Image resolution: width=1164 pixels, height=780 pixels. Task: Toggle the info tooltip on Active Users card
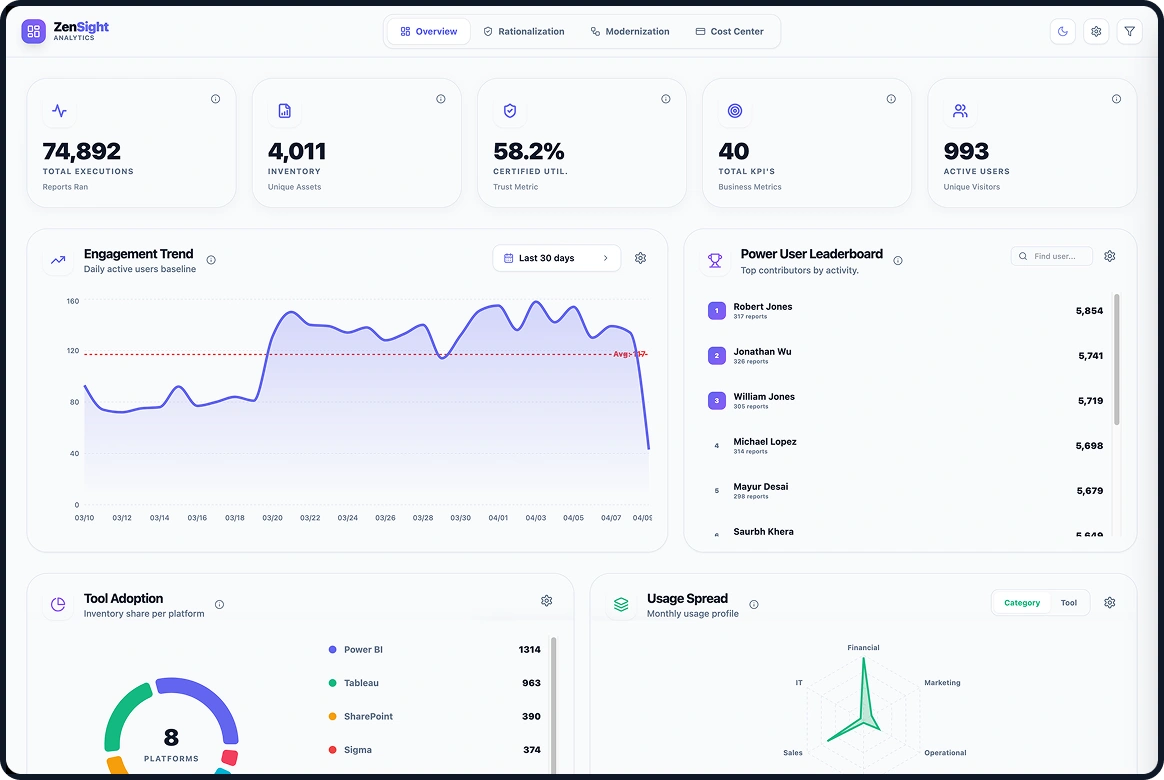tap(1116, 99)
